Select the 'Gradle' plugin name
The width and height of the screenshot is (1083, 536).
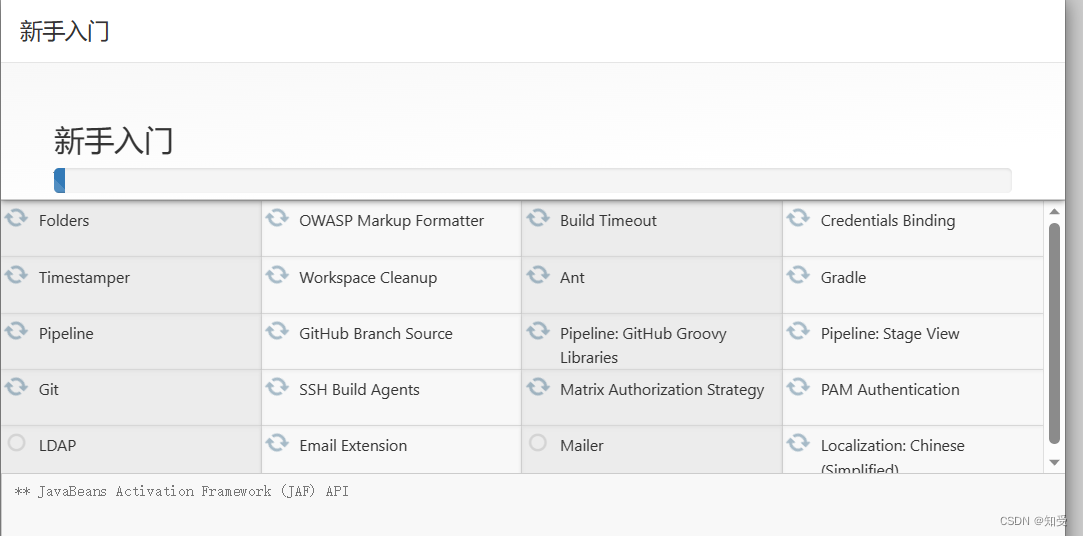(x=843, y=278)
